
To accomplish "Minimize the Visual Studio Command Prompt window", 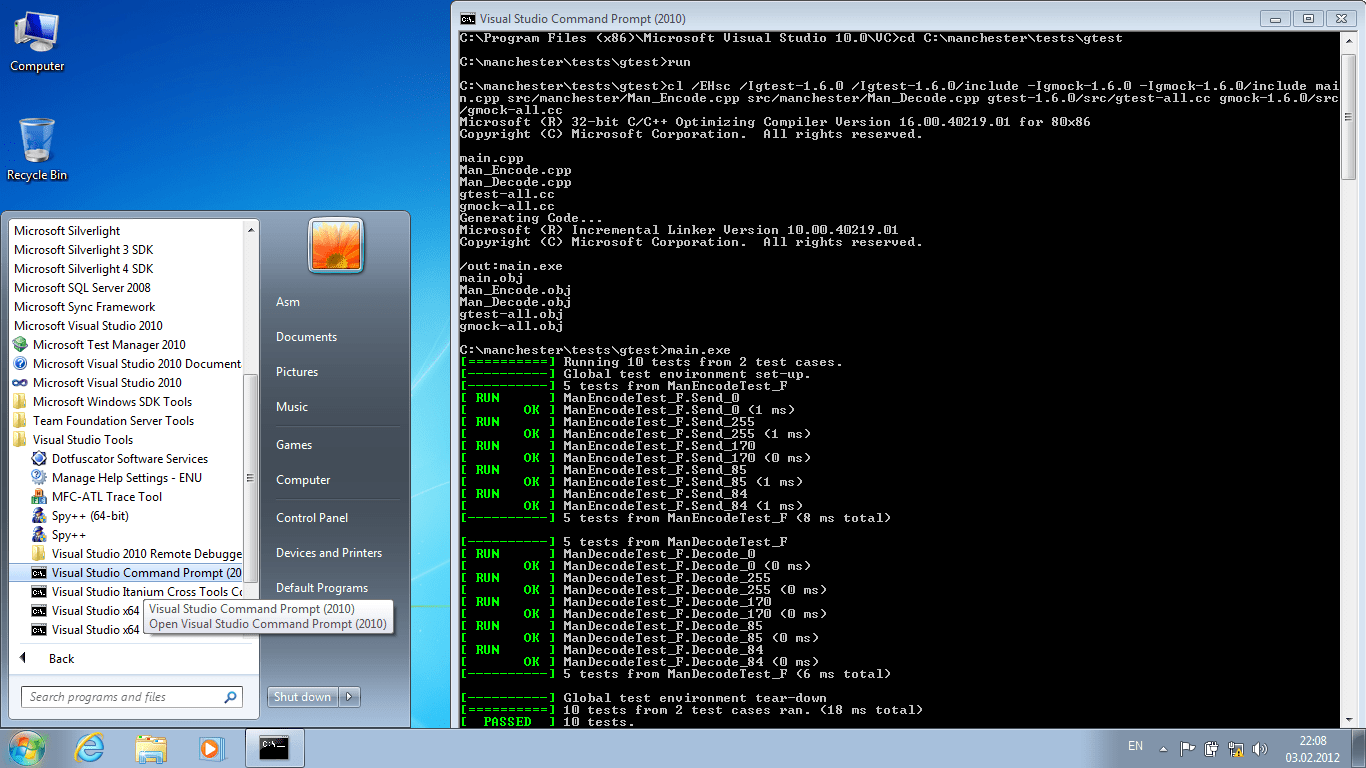I will pos(1277,18).
